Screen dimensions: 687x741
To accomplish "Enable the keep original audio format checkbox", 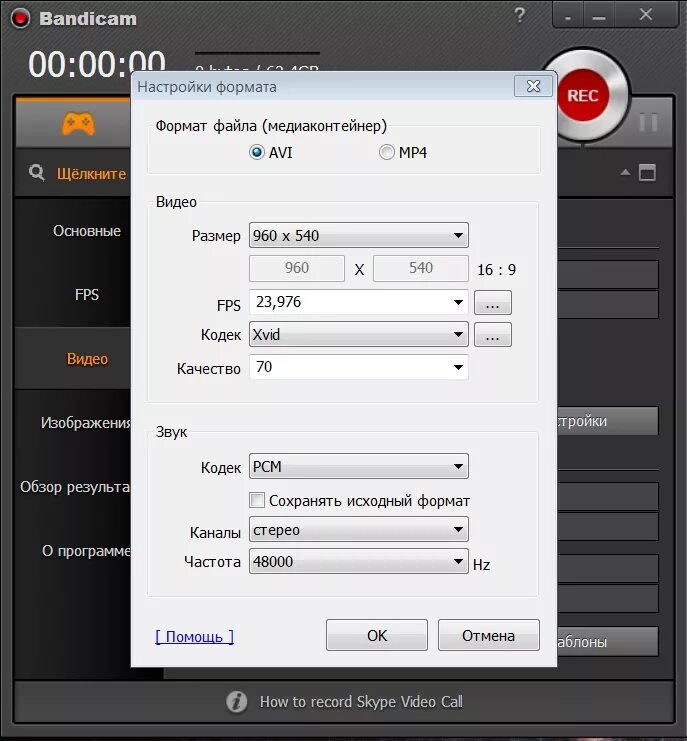I will (257, 500).
